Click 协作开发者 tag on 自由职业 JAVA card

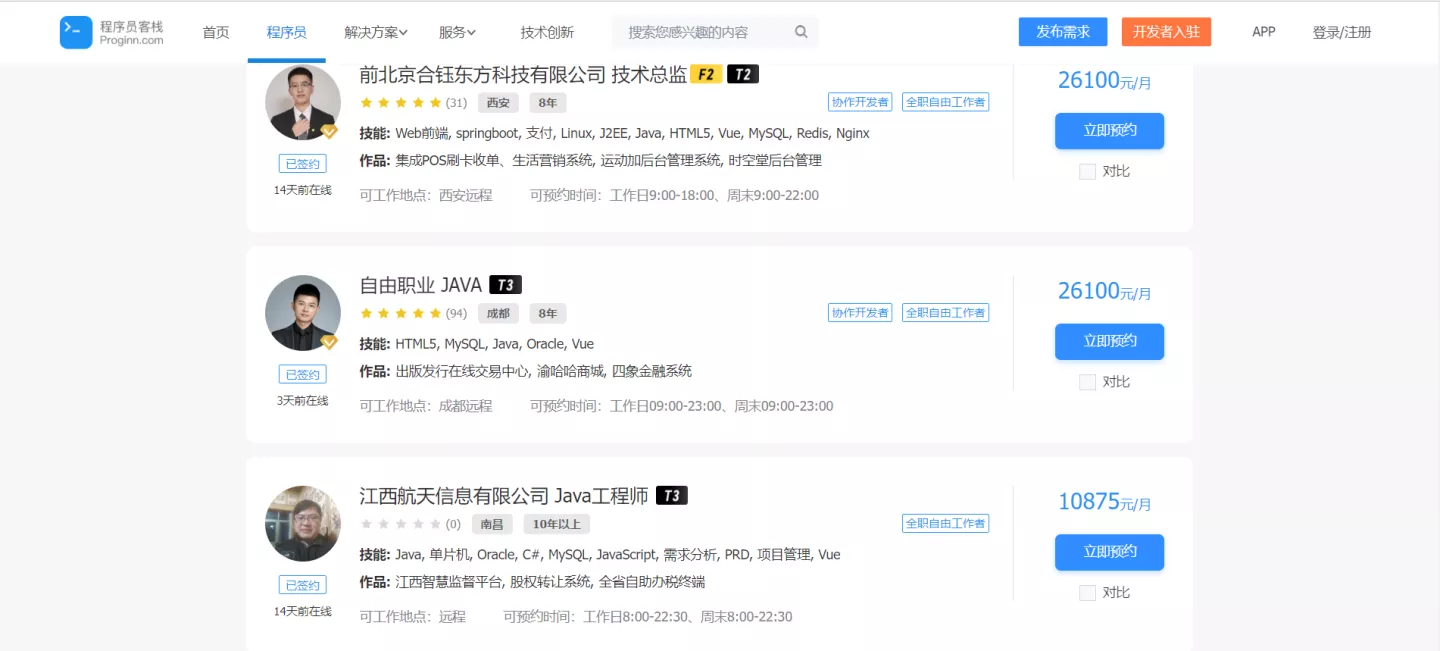tap(860, 313)
